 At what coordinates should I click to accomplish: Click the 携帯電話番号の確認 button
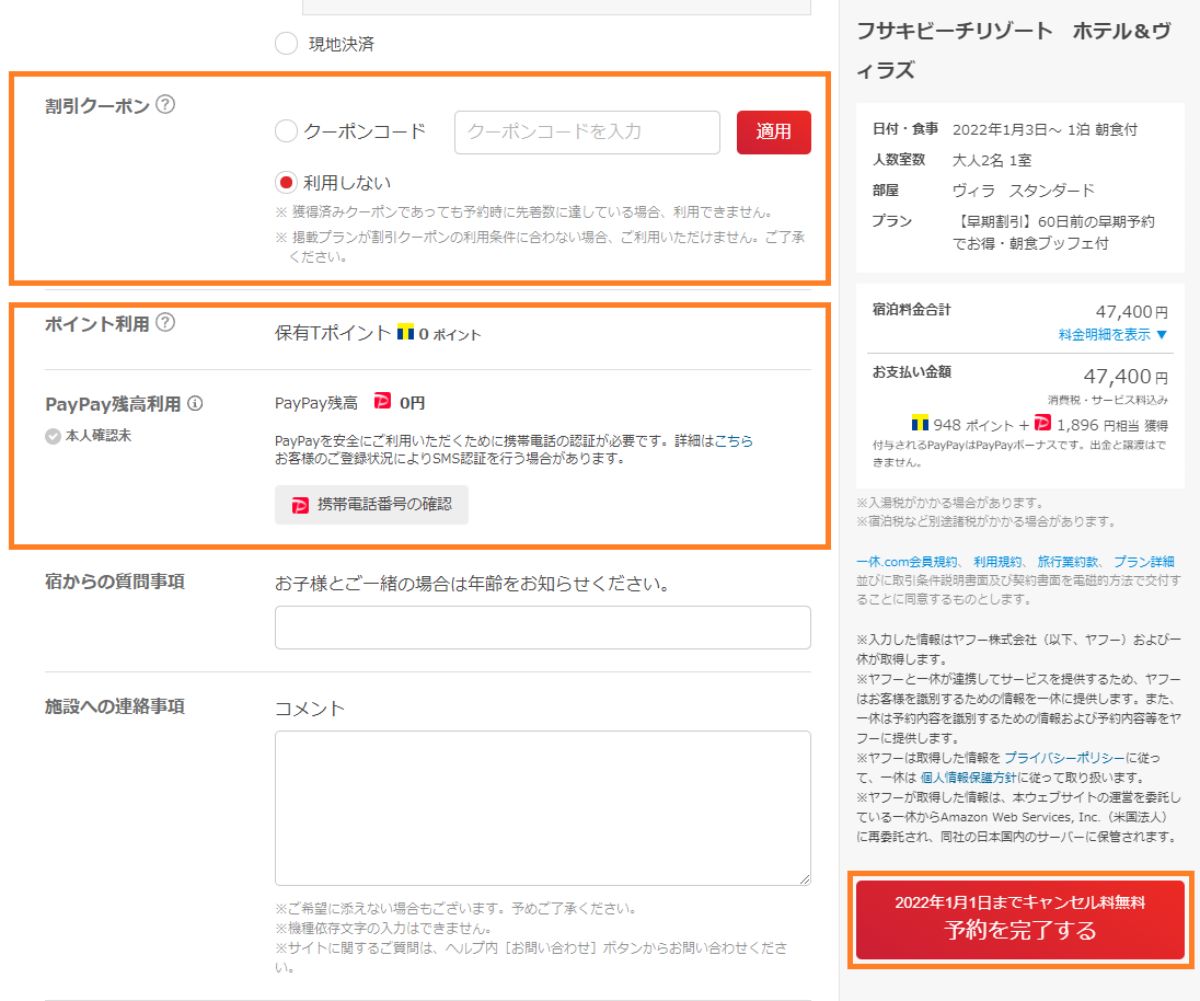[372, 506]
